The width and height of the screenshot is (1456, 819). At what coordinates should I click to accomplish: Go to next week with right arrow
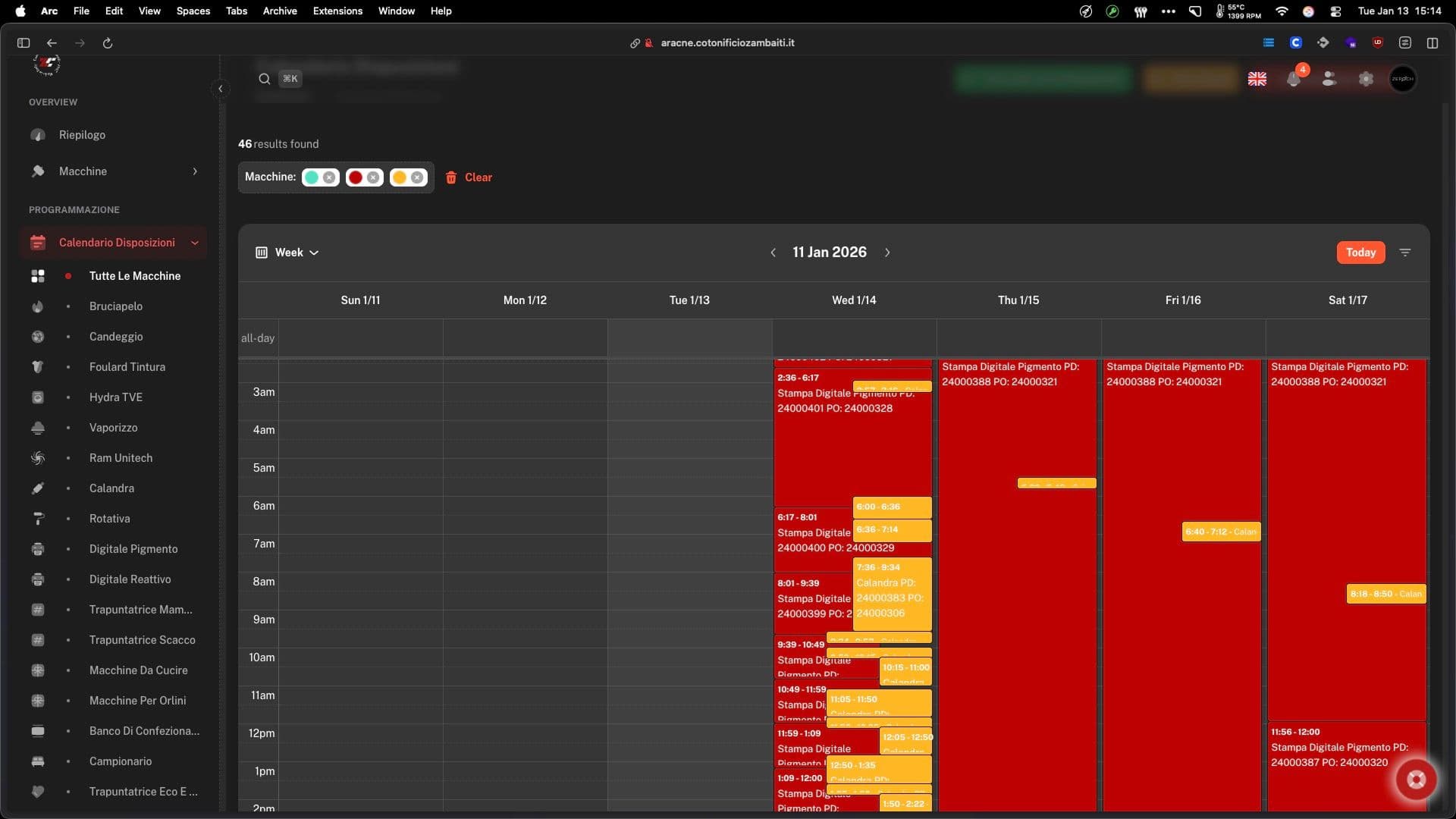887,253
